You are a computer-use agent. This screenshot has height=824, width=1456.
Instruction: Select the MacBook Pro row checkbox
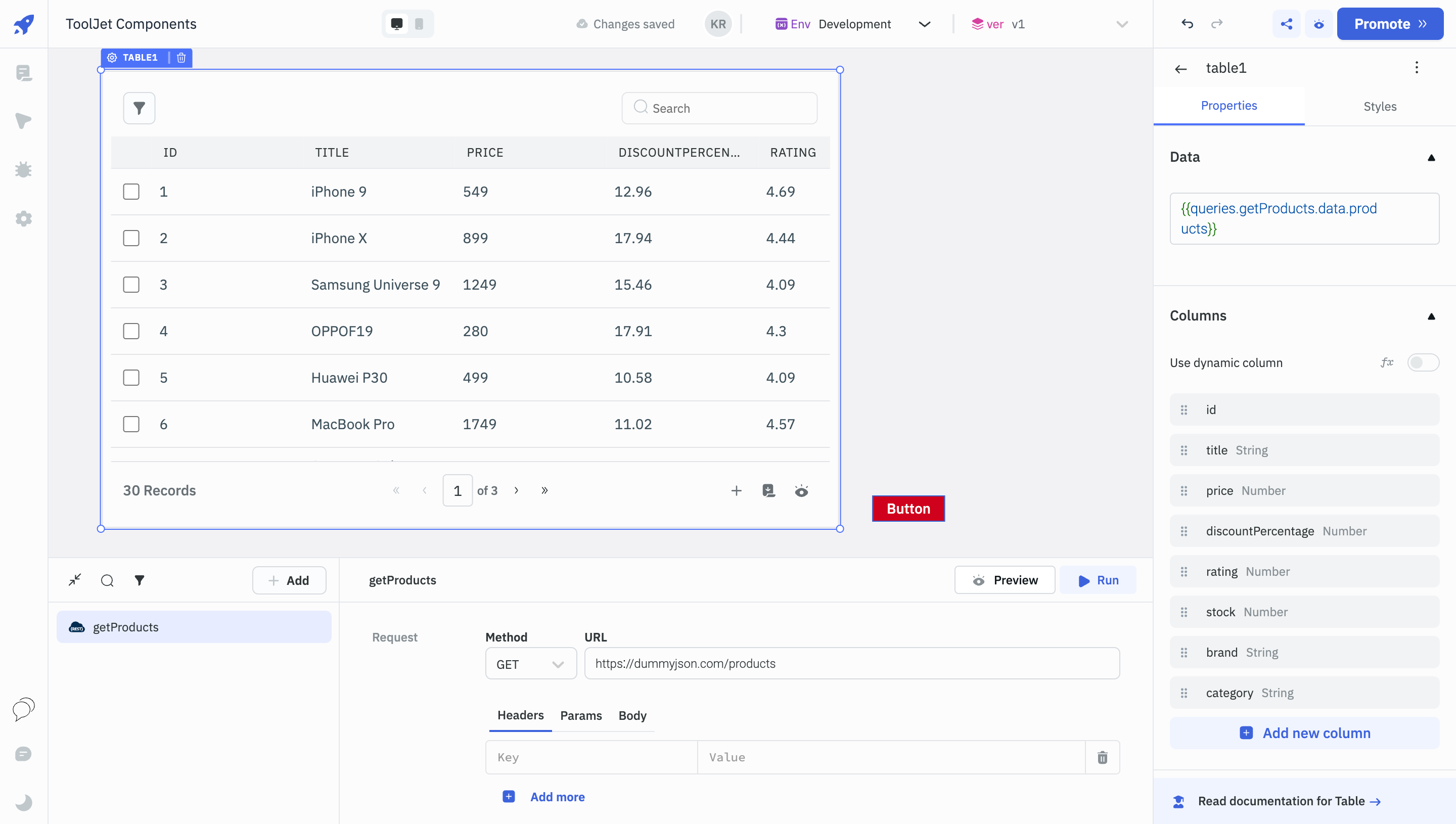point(131,425)
